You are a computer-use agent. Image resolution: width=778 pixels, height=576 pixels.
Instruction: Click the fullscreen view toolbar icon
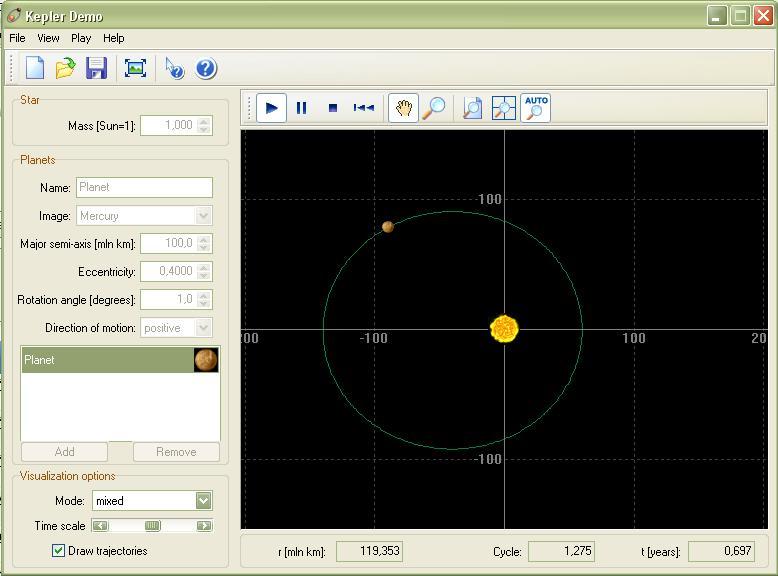135,68
